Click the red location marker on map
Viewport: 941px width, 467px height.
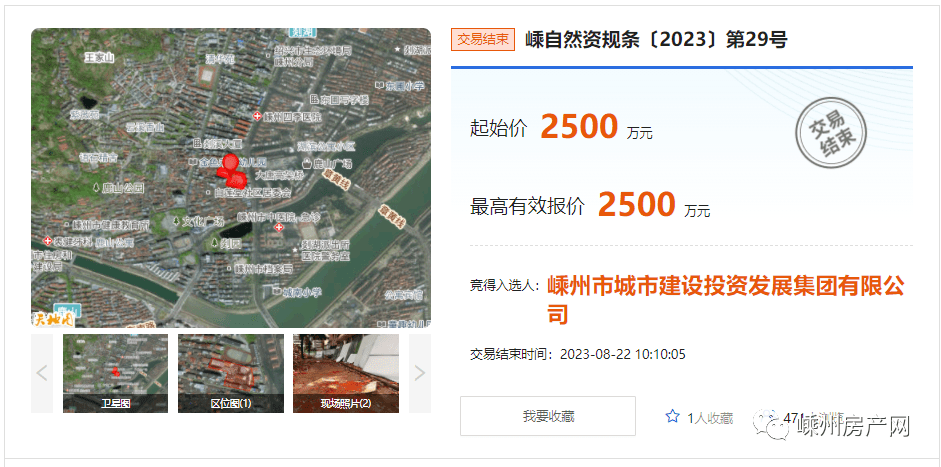[x=231, y=171]
